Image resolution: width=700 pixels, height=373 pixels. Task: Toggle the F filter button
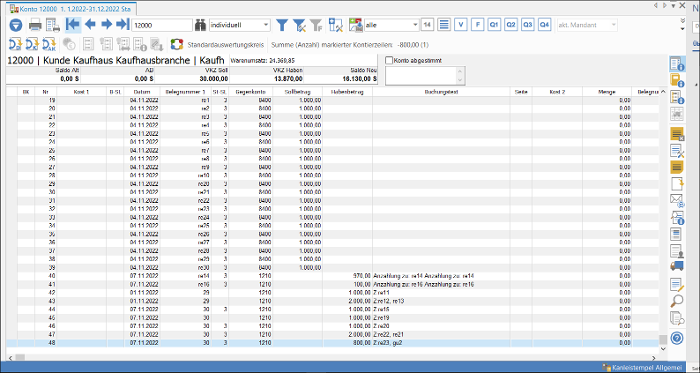477,25
